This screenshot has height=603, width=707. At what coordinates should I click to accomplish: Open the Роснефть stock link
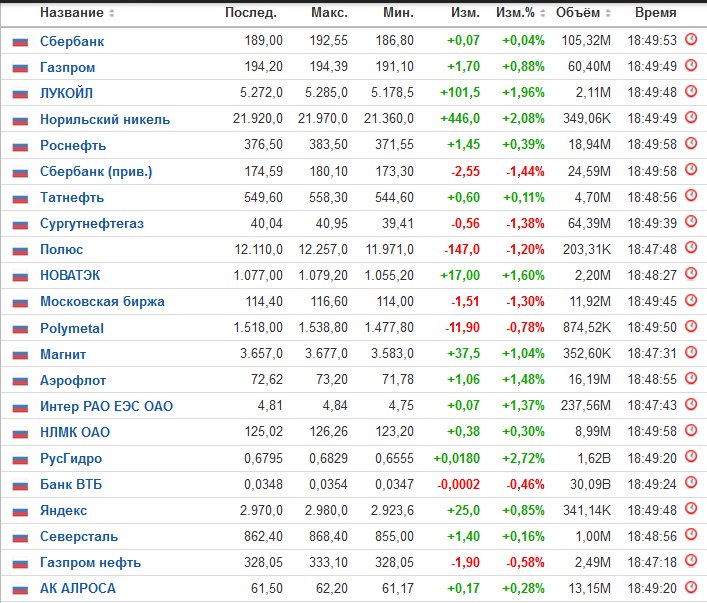coord(73,146)
